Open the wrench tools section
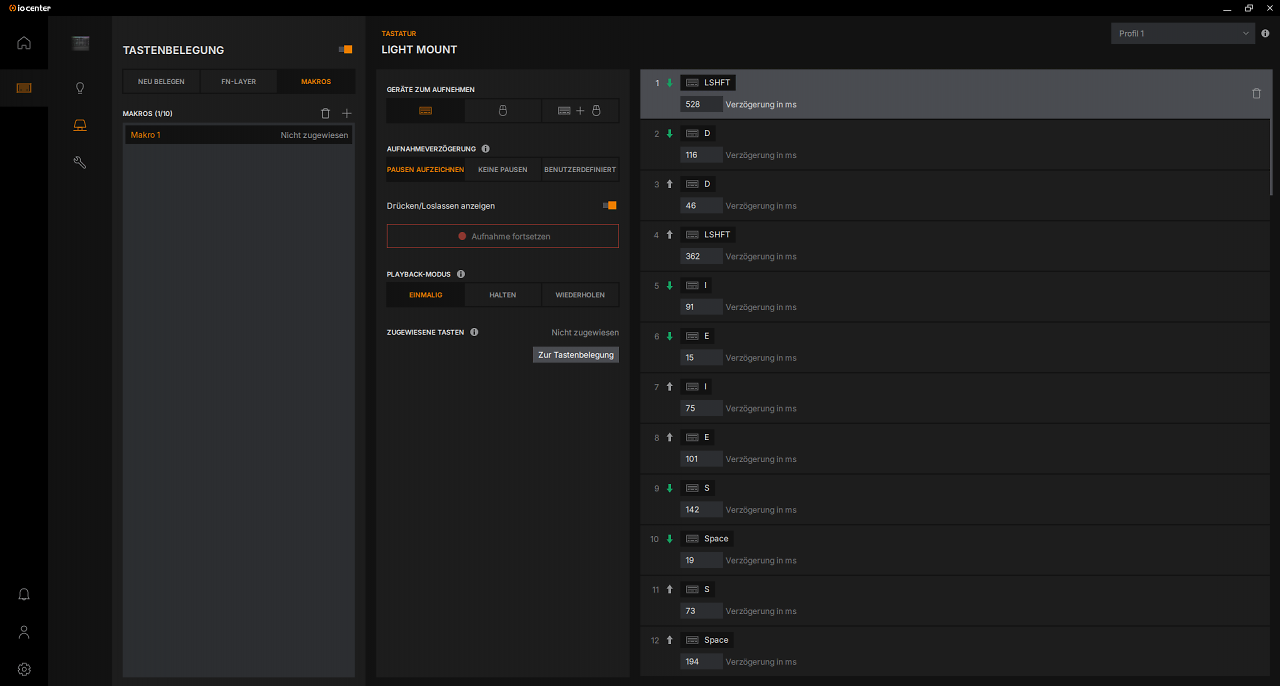Screen dimensions: 1280x686 80,162
